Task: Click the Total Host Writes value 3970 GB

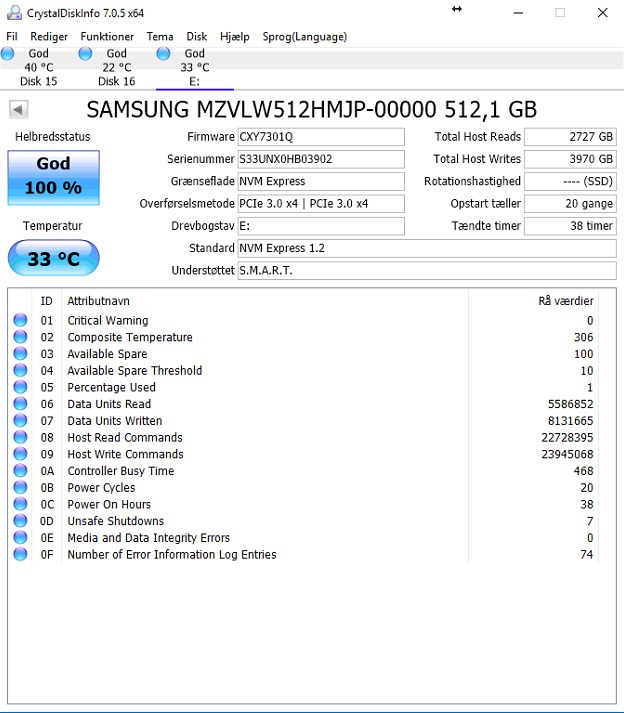Action: click(x=570, y=159)
